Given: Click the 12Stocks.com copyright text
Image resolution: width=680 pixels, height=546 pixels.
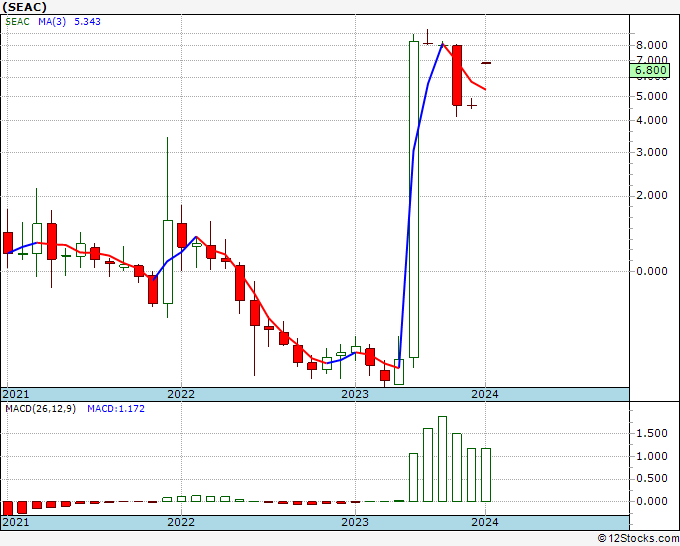Looking at the screenshot, I should [x=638, y=539].
